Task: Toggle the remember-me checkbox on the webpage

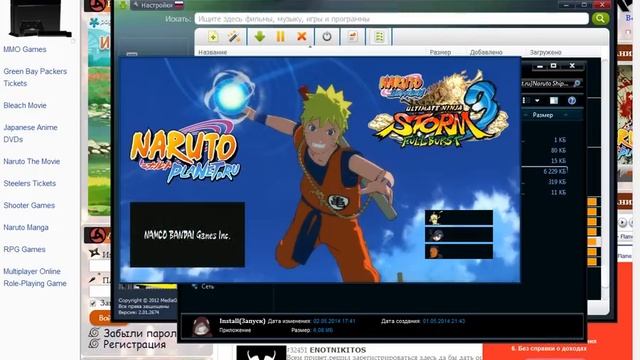Action: (93, 303)
